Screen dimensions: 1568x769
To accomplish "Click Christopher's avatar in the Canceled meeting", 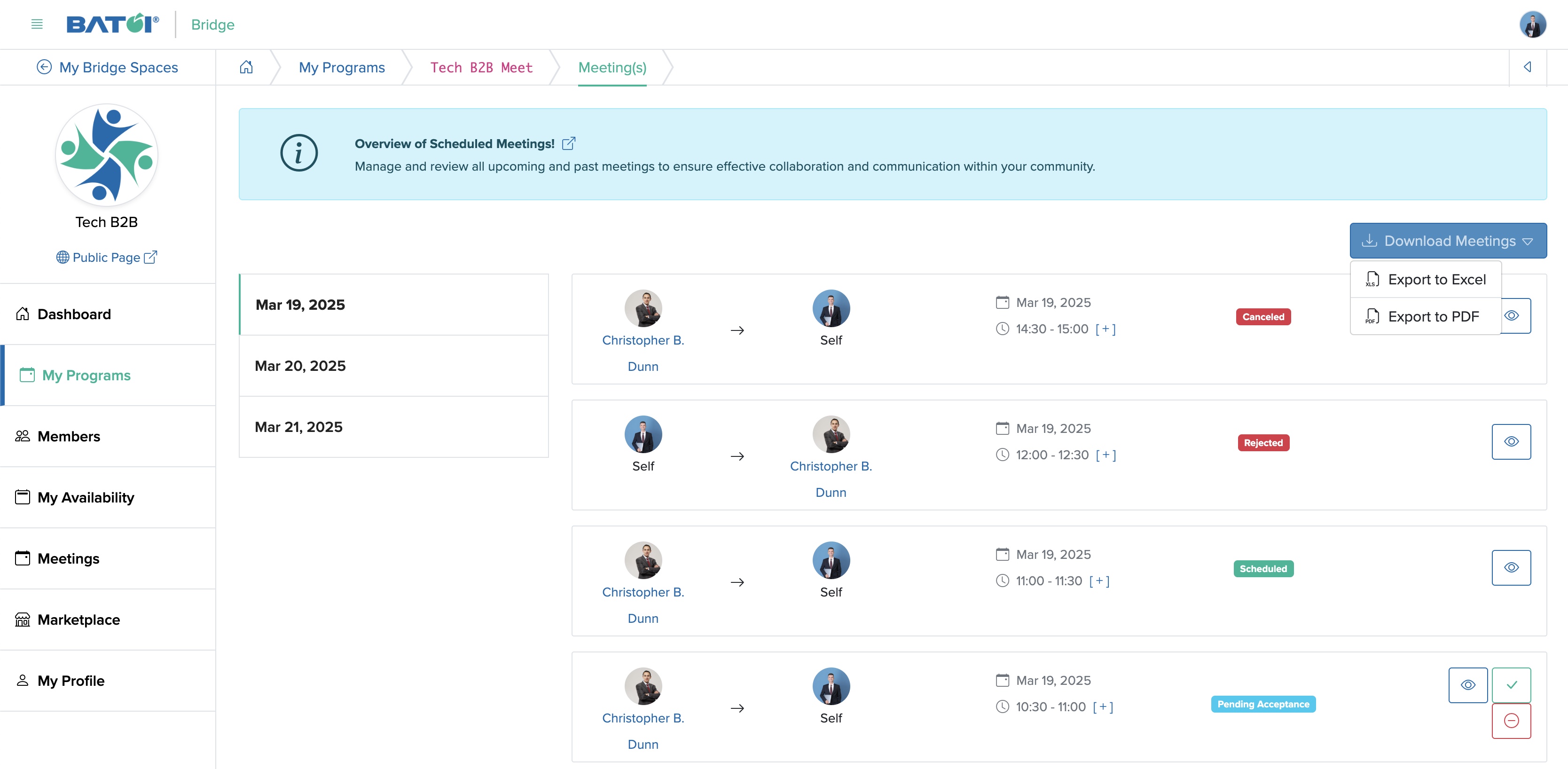I will click(x=643, y=308).
